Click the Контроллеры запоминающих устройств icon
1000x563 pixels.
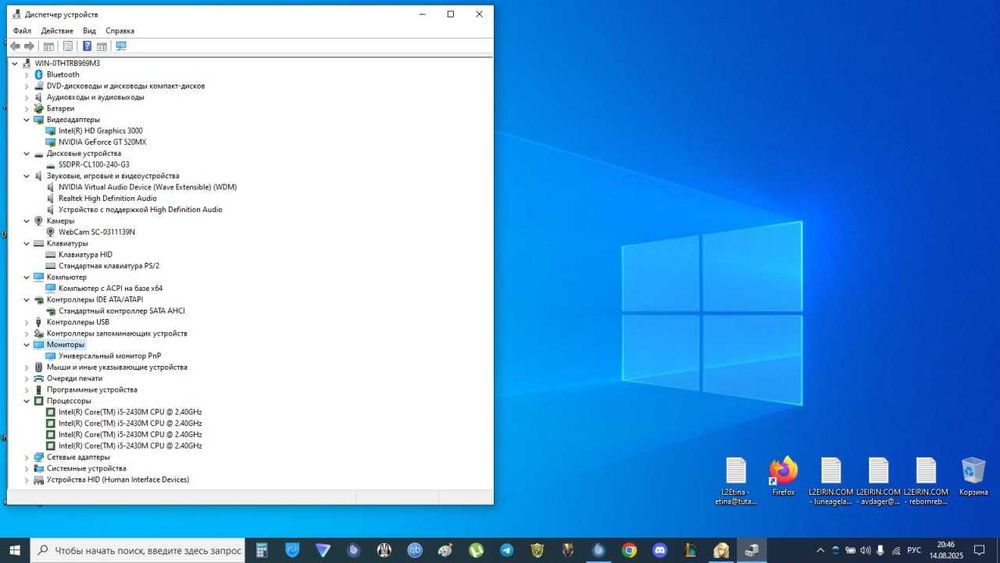click(x=38, y=333)
